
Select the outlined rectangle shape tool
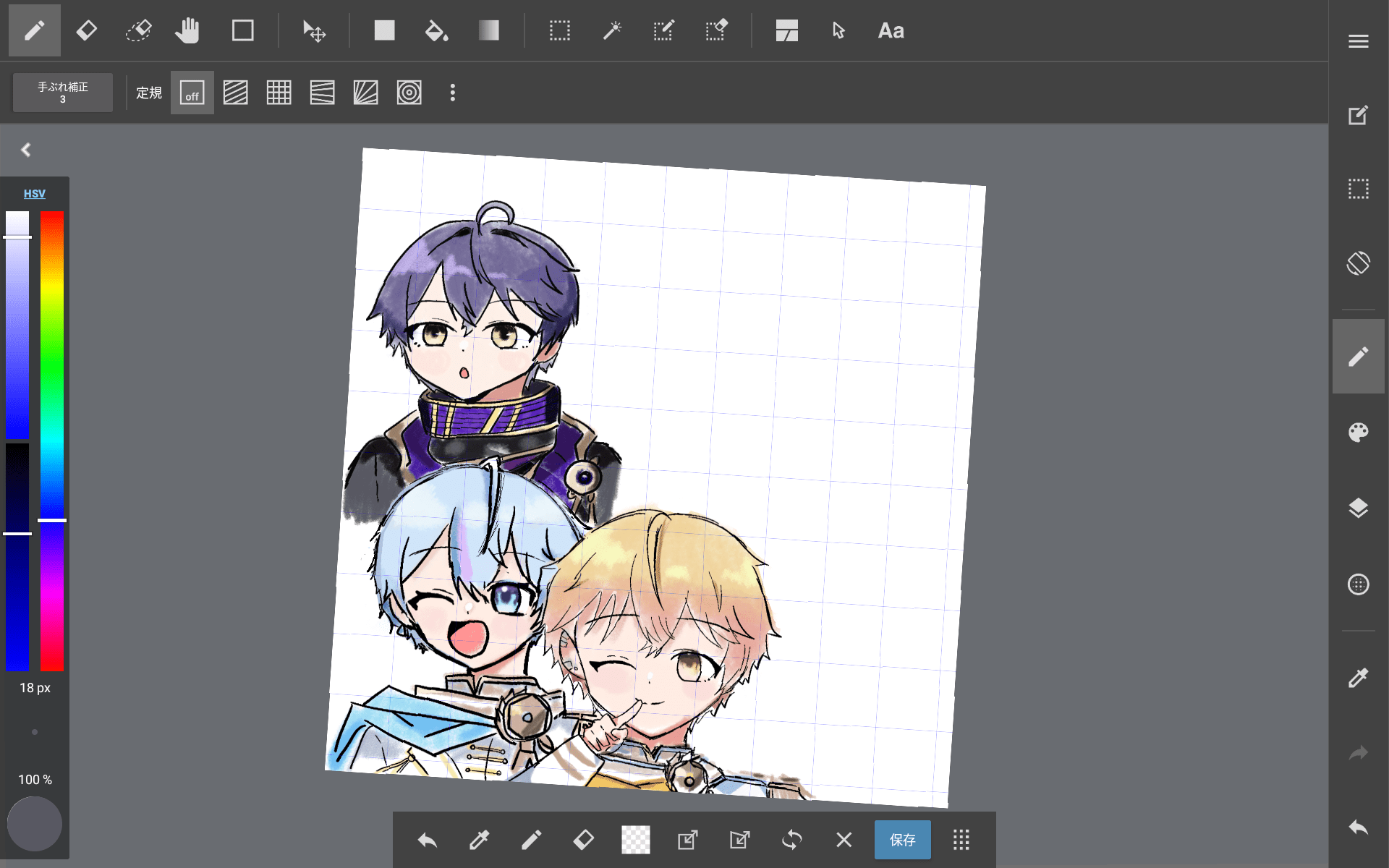point(242,30)
